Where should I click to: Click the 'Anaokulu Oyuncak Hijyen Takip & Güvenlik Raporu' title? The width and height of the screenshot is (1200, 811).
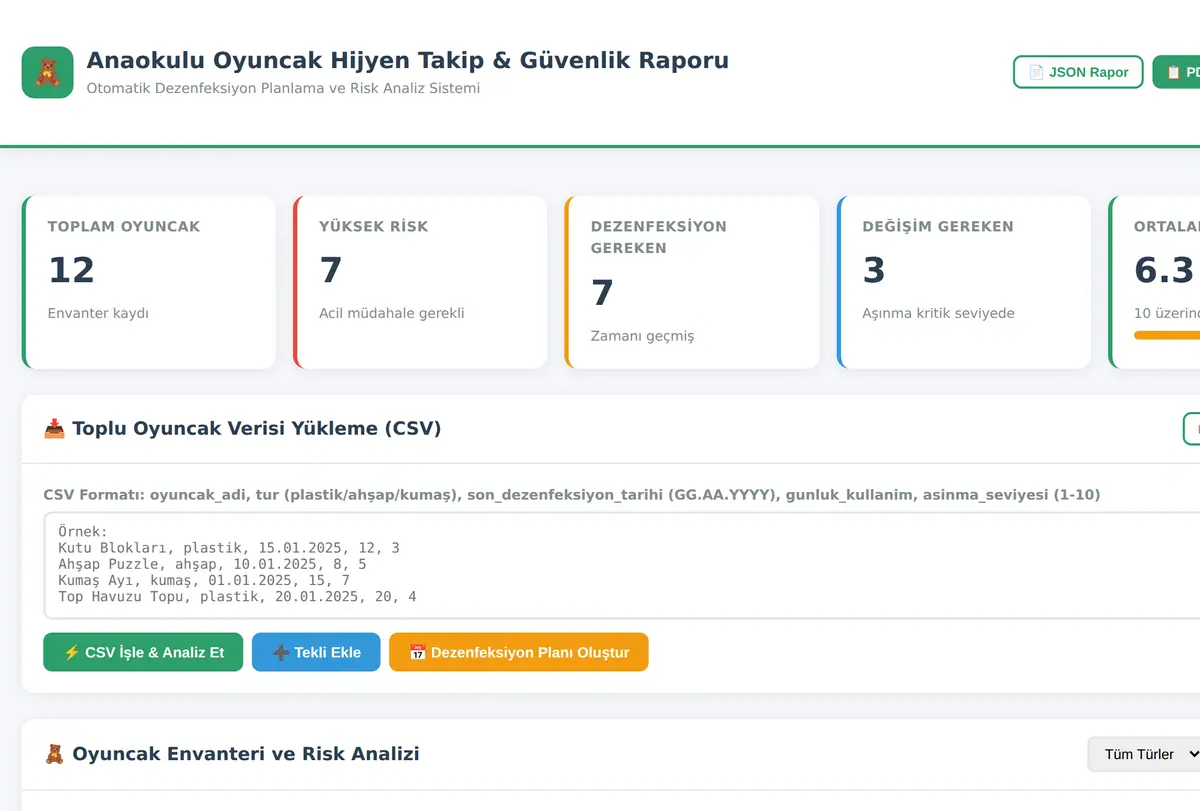[408, 60]
